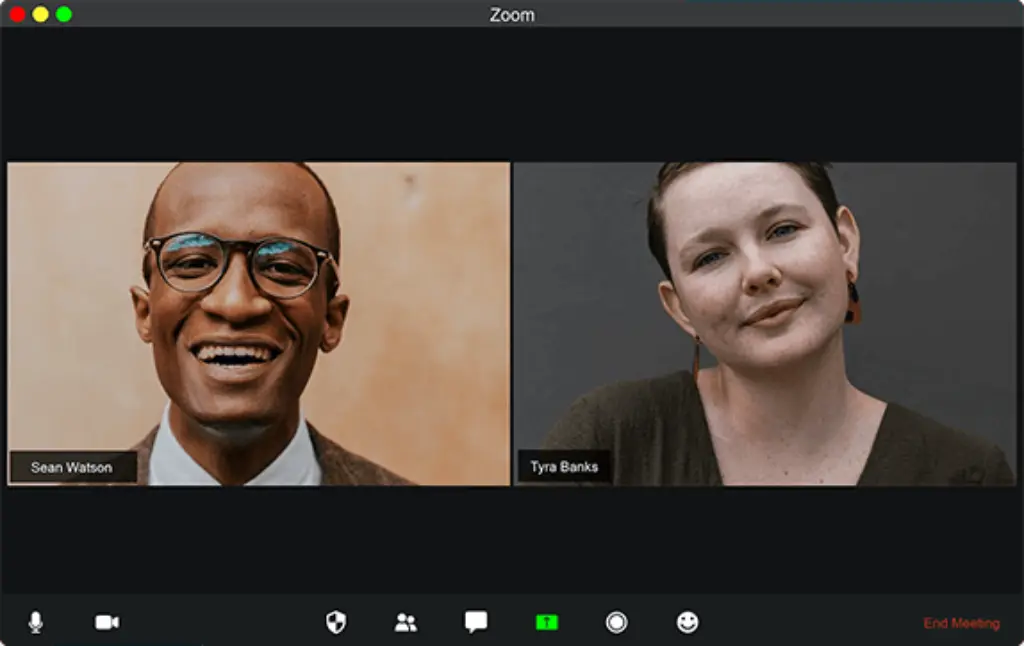The image size is (1024, 646).
Task: Open the Reactions smiley icon
Action: tap(687, 622)
